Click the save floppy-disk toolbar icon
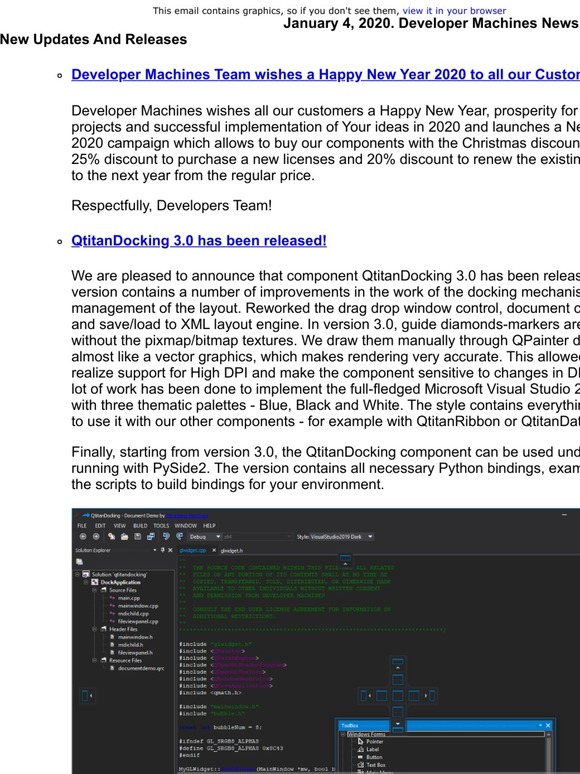This screenshot has height=774, width=580. [138, 537]
